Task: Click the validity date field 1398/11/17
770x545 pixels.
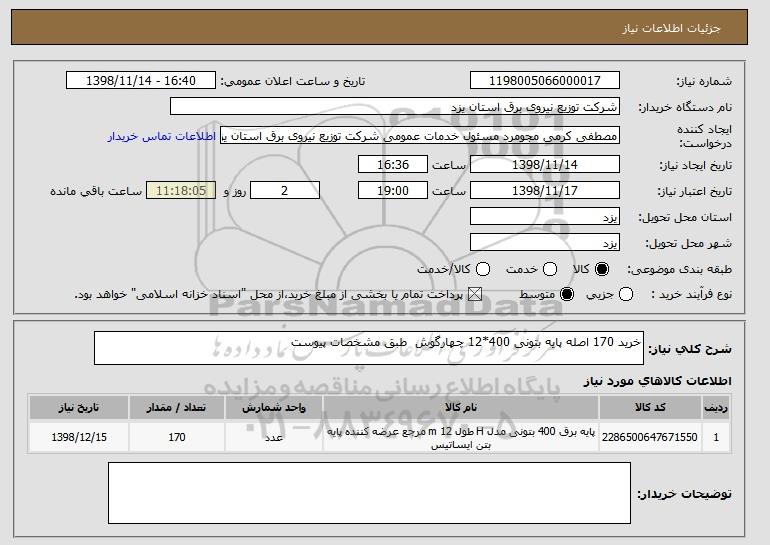Action: click(x=545, y=191)
